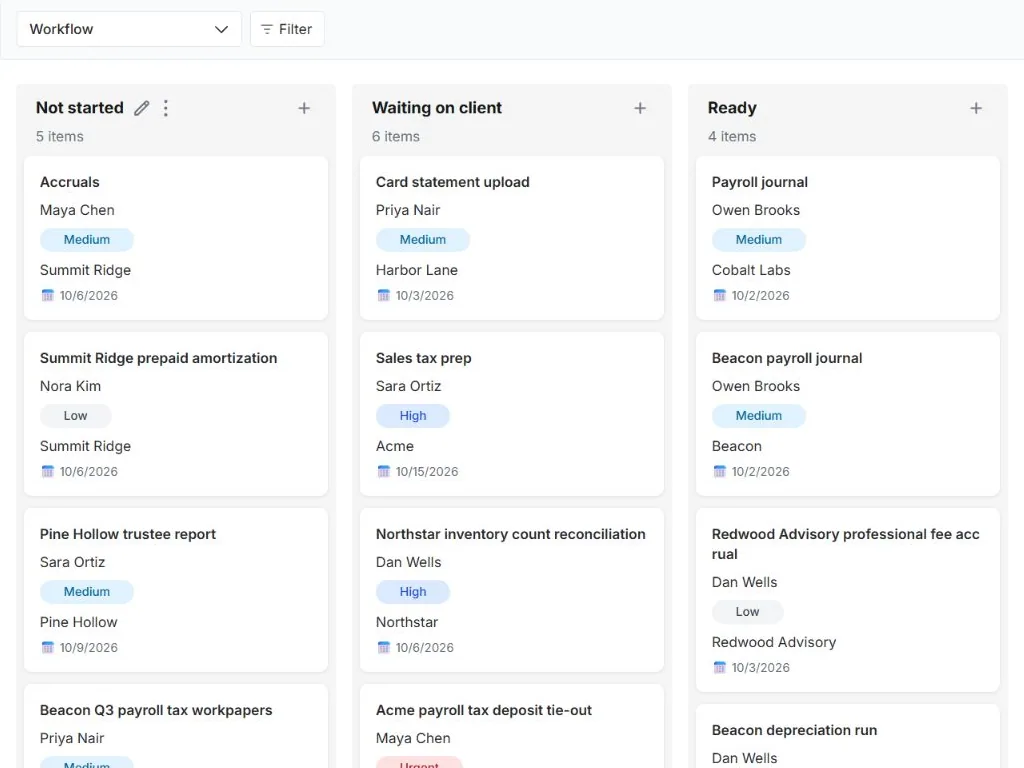Select Dan Wells on Northstar inventory card
1024x768 pixels.
tap(408, 562)
